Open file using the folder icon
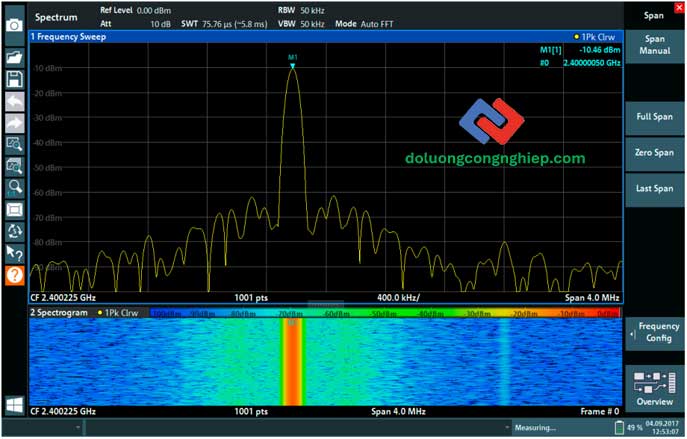The image size is (687, 439). [x=14, y=57]
